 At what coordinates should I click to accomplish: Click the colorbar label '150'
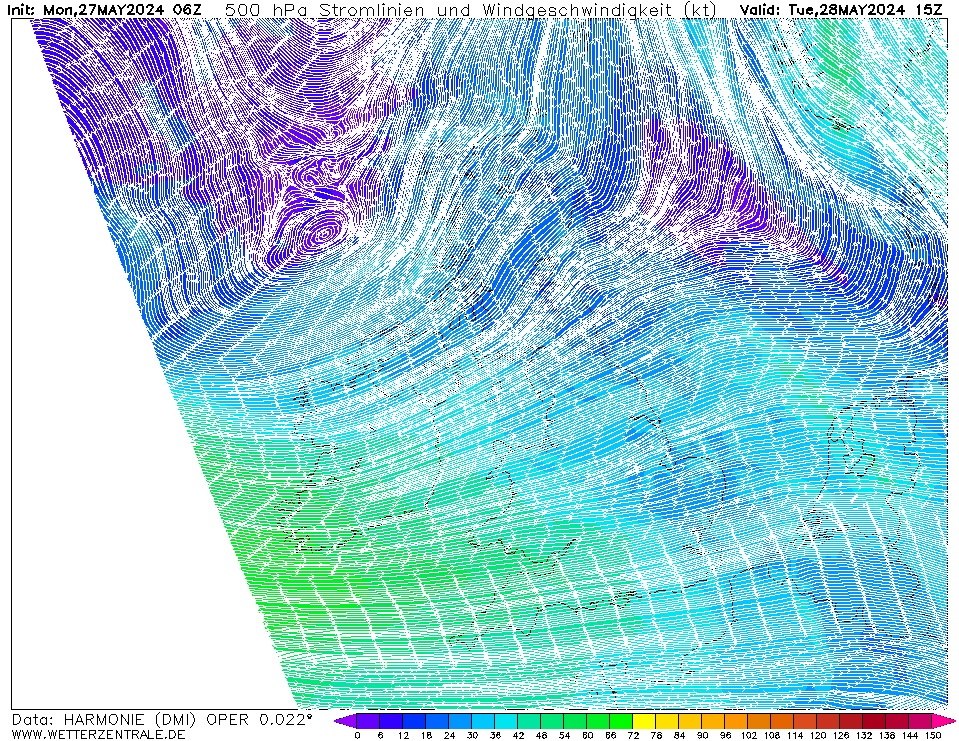[933, 735]
